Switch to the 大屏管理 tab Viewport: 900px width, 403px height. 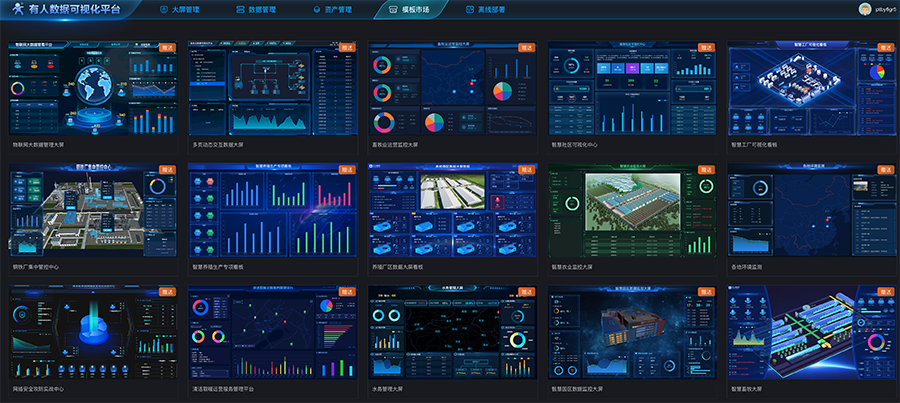click(180, 10)
